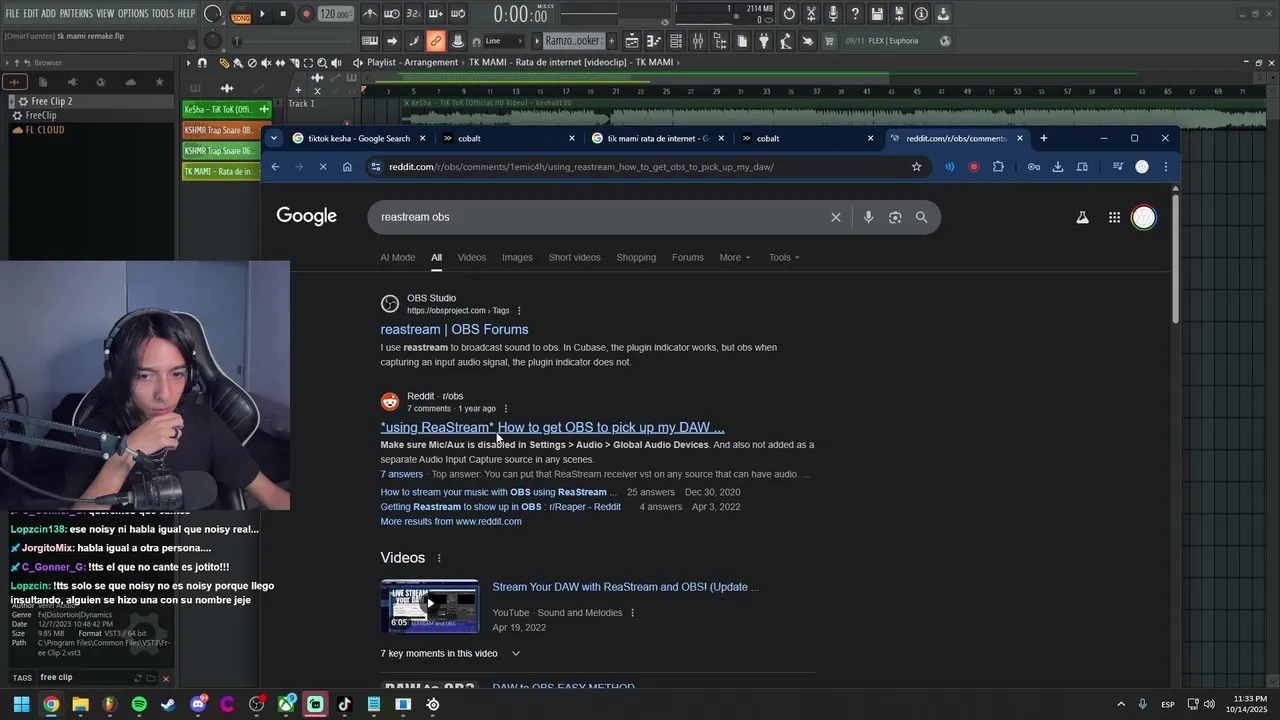Open Chrome downloads icon
The width and height of the screenshot is (1280, 720).
point(1058,167)
